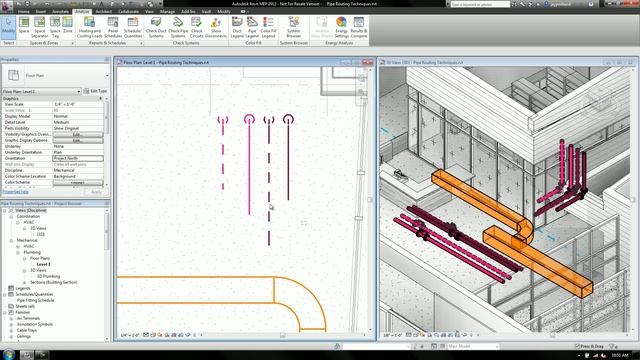Collapse the Graphics properties group

coord(100,98)
